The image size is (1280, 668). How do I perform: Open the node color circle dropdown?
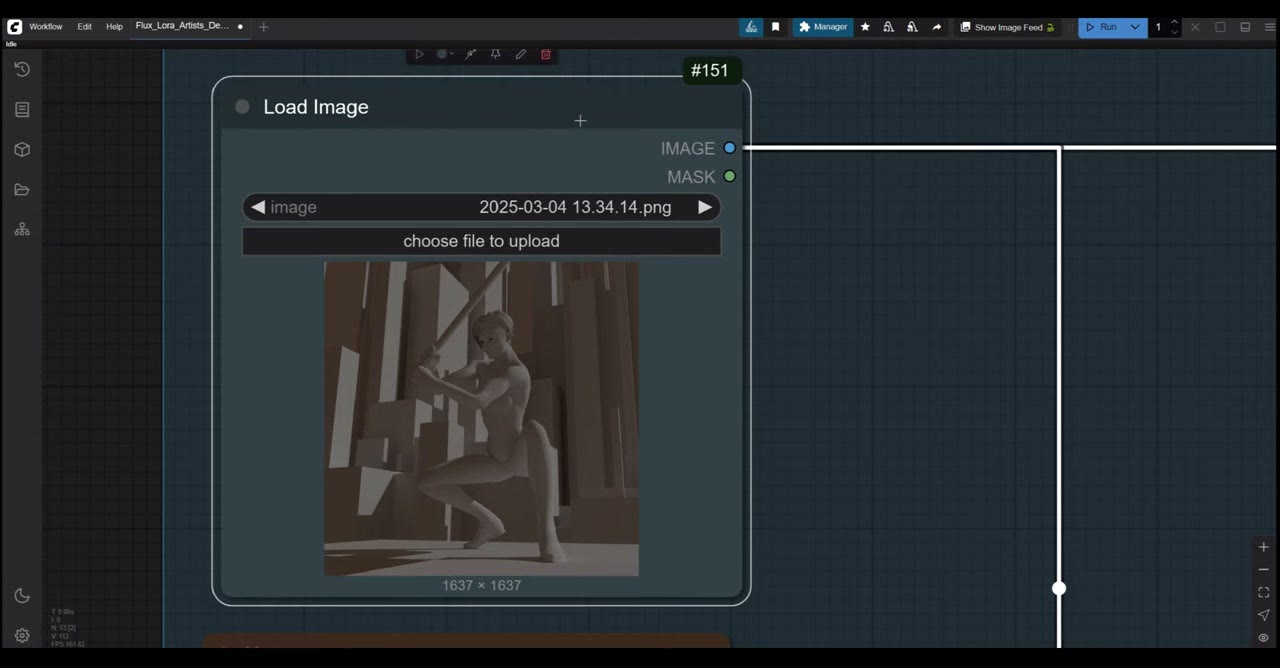(445, 54)
